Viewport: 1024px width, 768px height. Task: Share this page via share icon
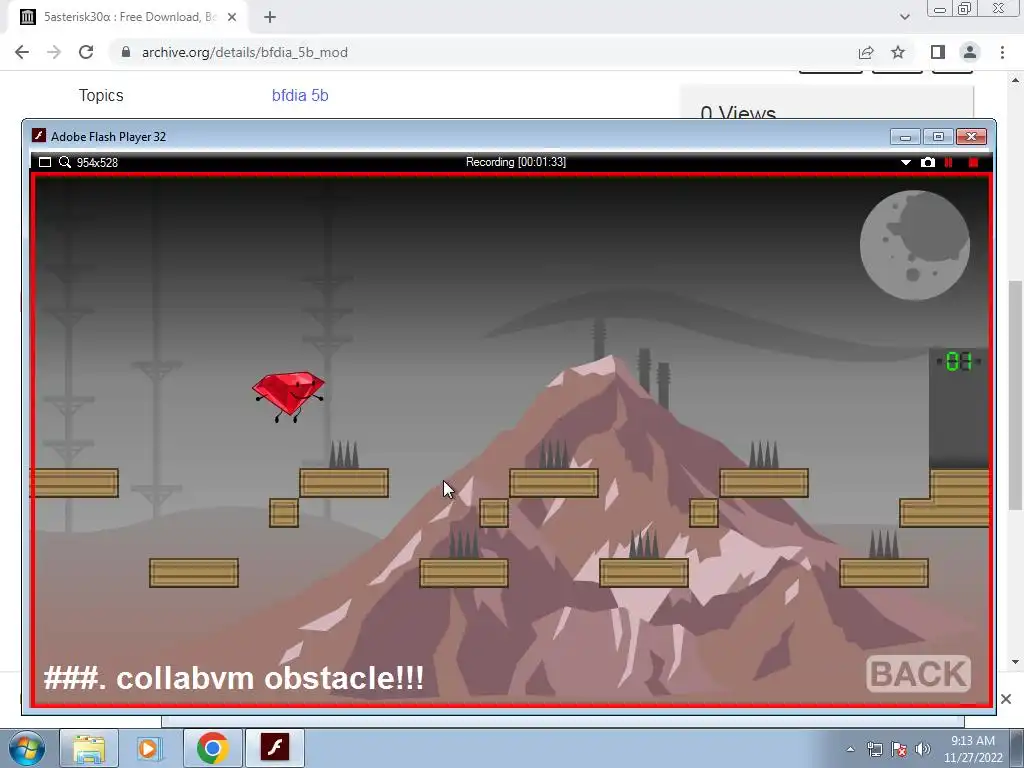click(x=866, y=52)
